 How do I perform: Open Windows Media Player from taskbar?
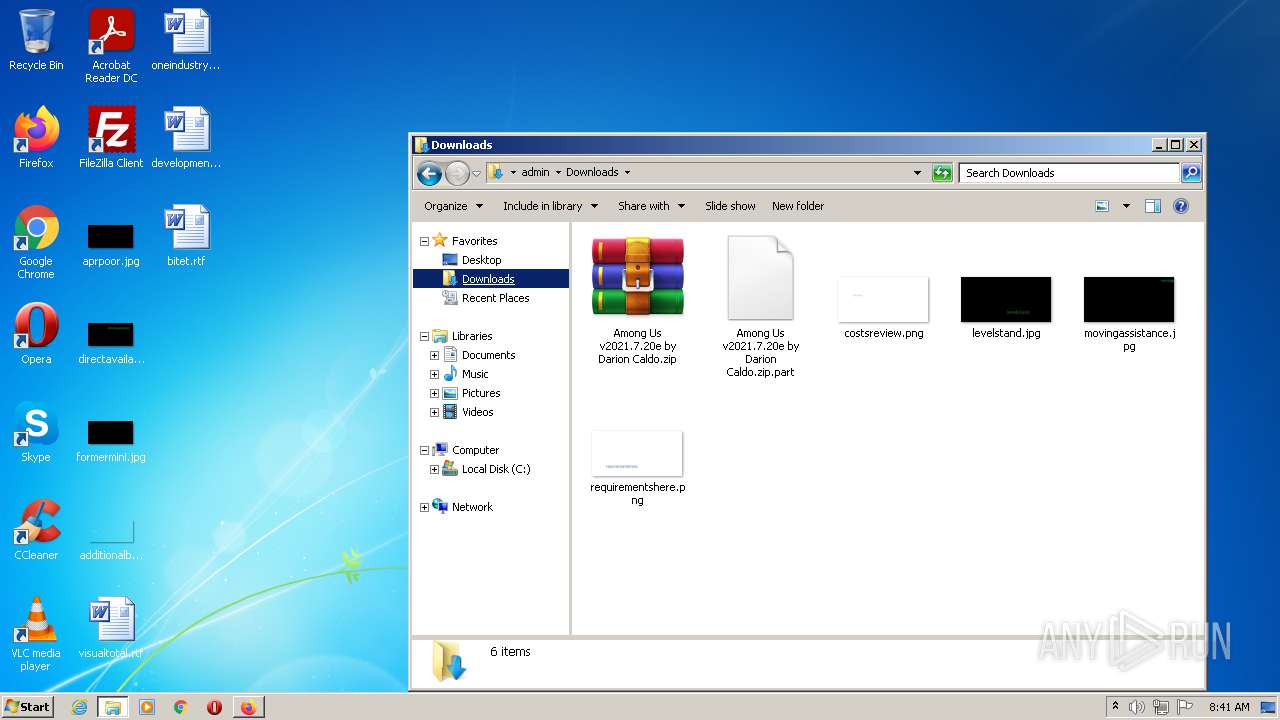coord(147,707)
